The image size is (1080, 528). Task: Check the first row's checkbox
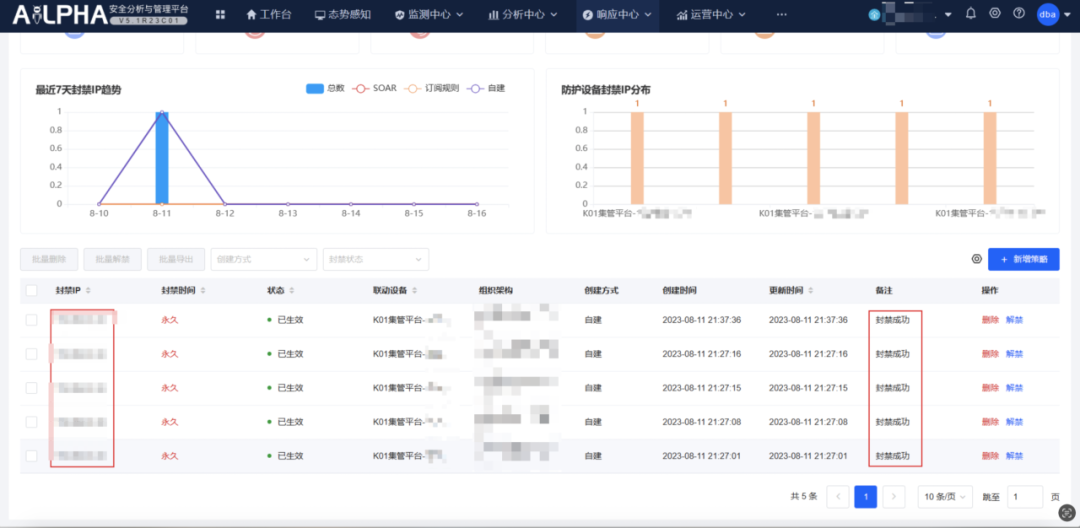point(32,320)
